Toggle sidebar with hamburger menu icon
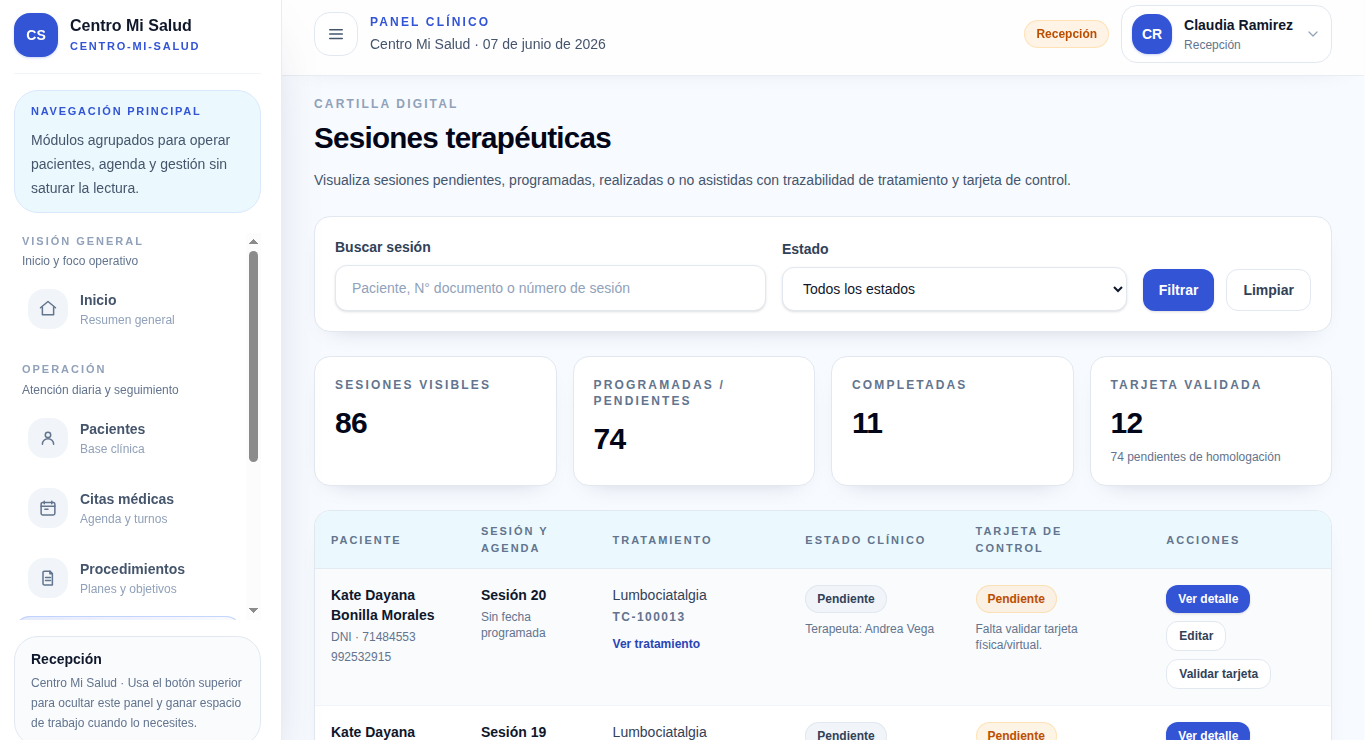 pyautogui.click(x=336, y=34)
